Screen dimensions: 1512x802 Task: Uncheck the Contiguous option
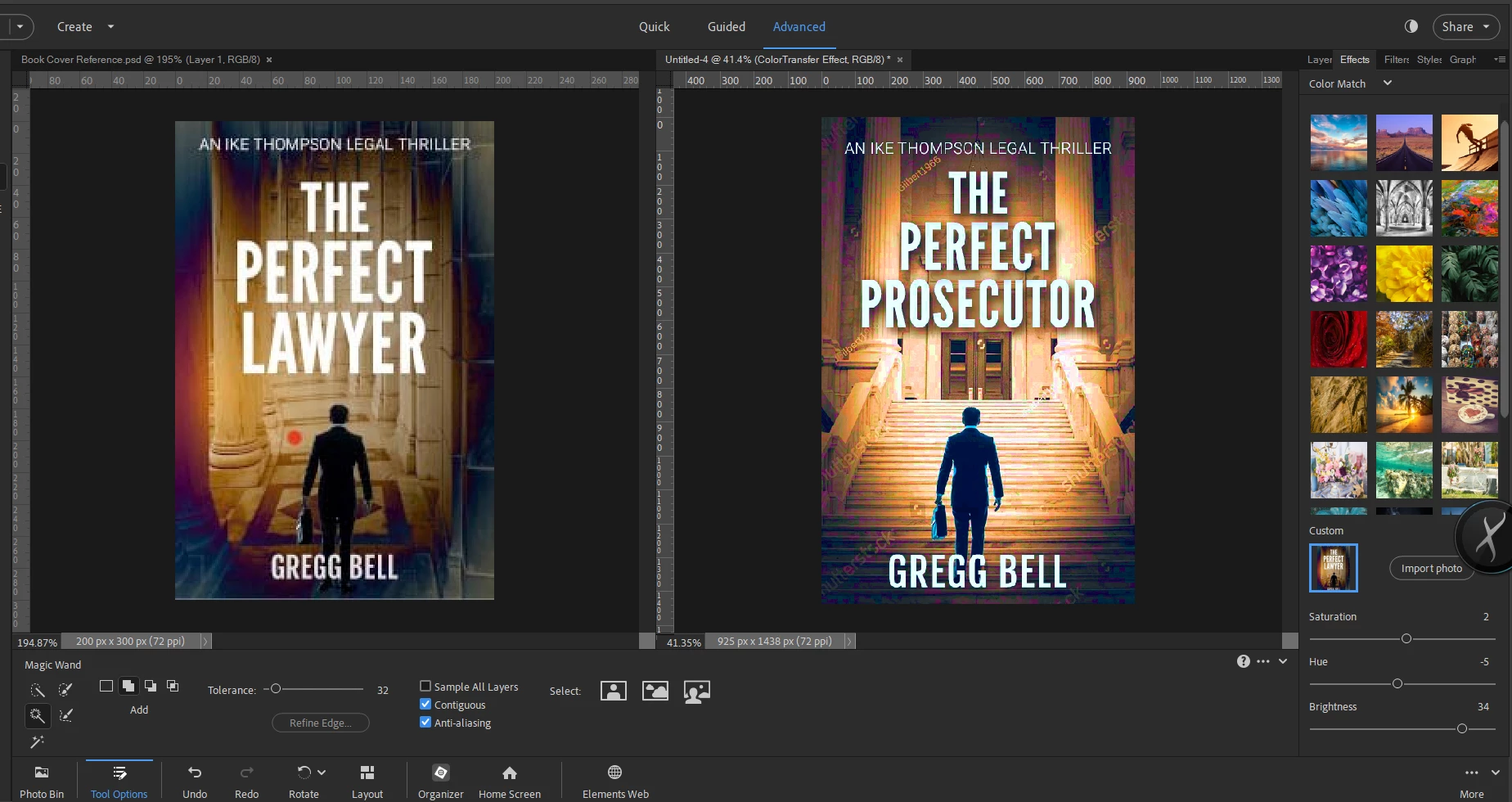click(425, 705)
